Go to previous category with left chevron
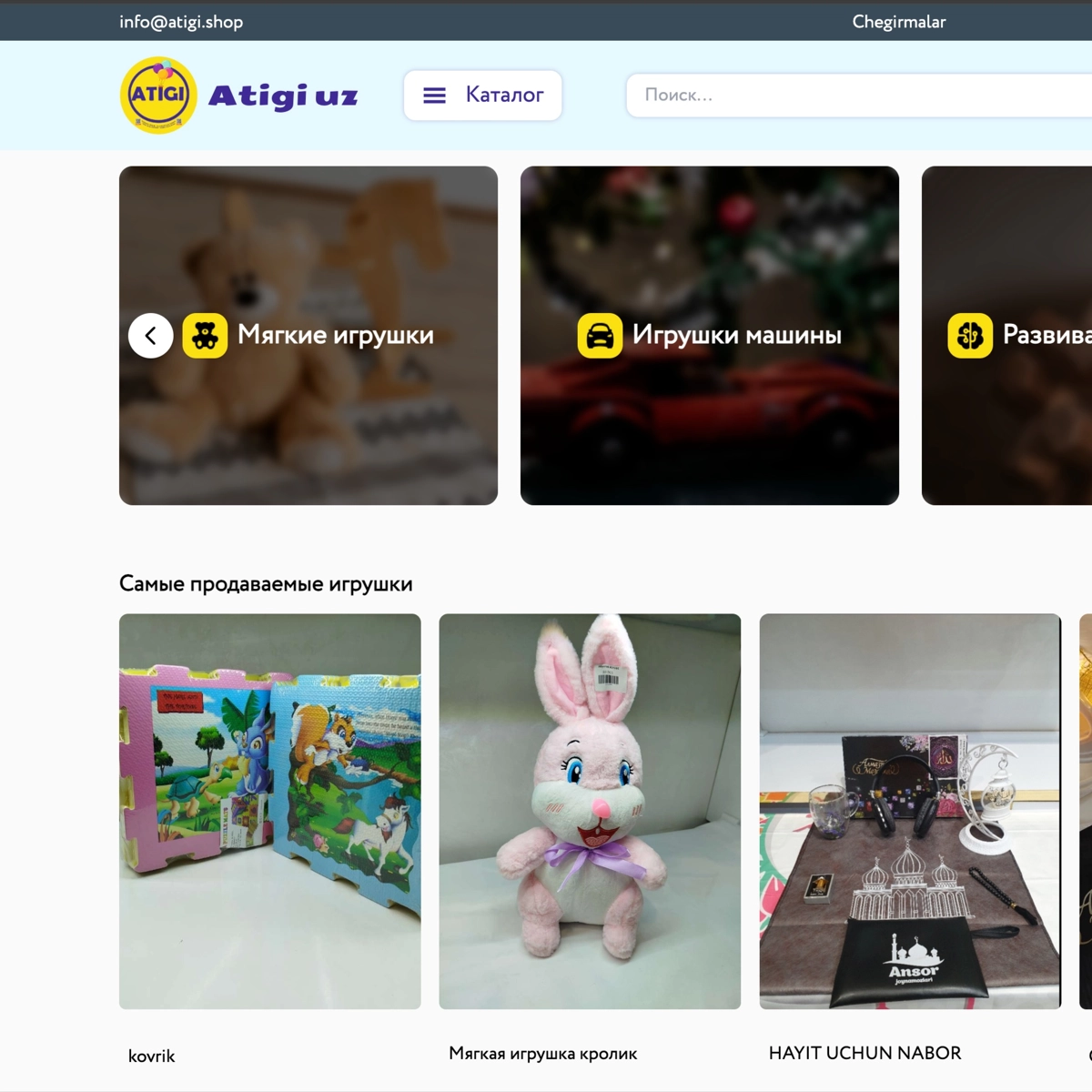Image resolution: width=1092 pixels, height=1092 pixels. coord(151,336)
